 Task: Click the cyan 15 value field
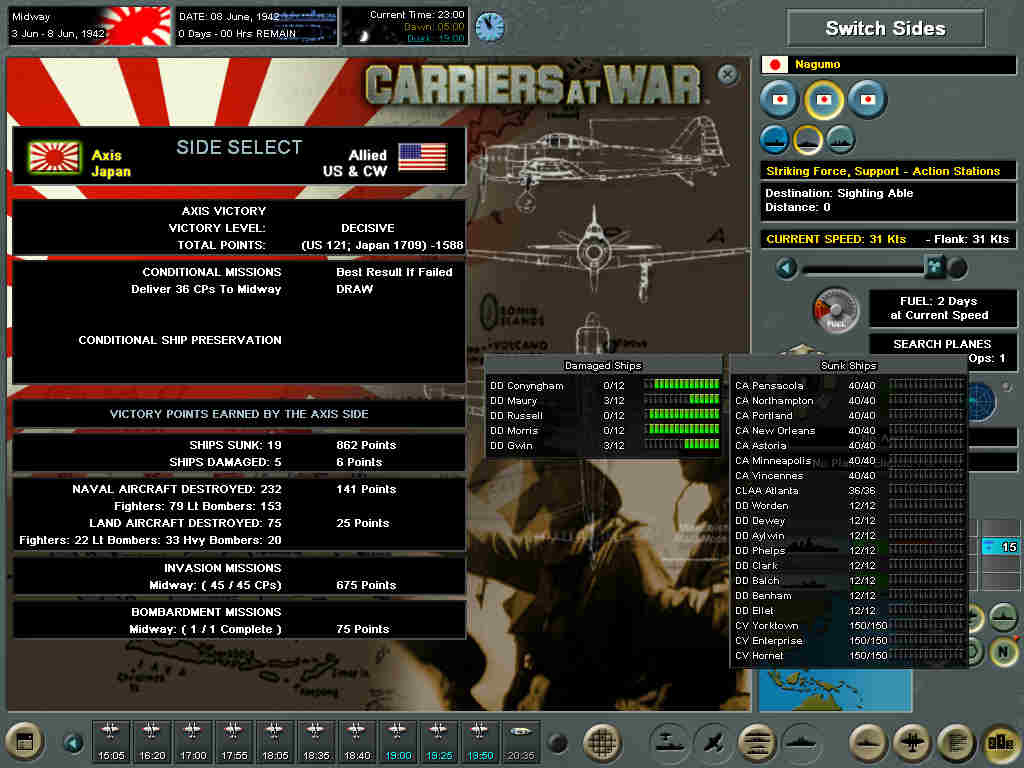[x=1000, y=547]
